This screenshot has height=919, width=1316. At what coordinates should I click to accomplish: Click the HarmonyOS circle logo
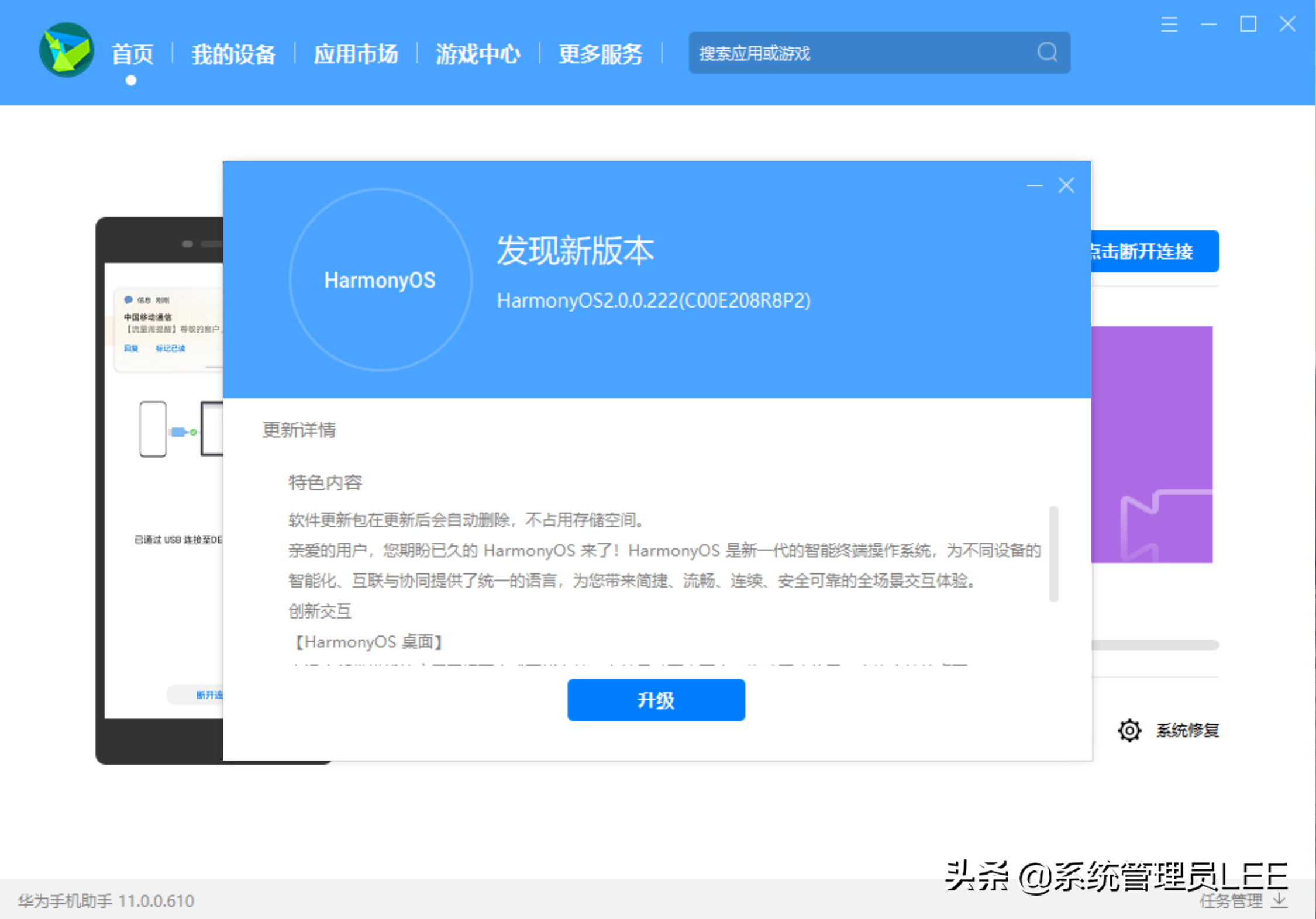(380, 279)
